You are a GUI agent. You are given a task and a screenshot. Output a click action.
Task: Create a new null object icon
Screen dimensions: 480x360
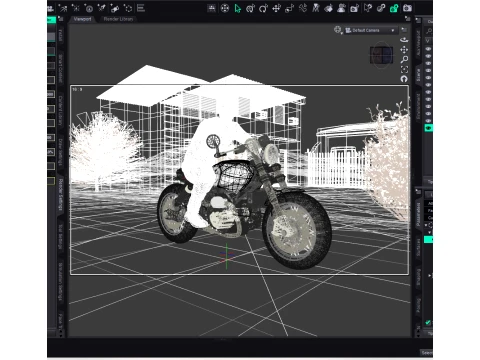pyautogui.click(x=128, y=8)
